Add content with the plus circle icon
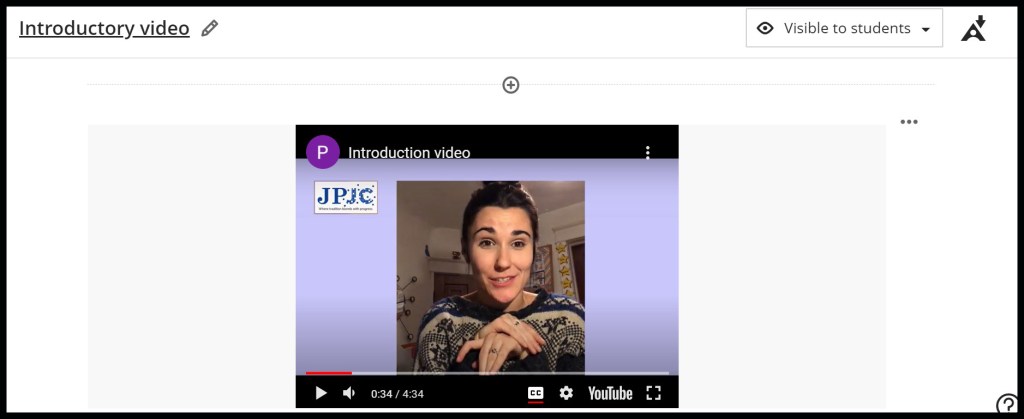The width and height of the screenshot is (1024, 419). (x=511, y=85)
